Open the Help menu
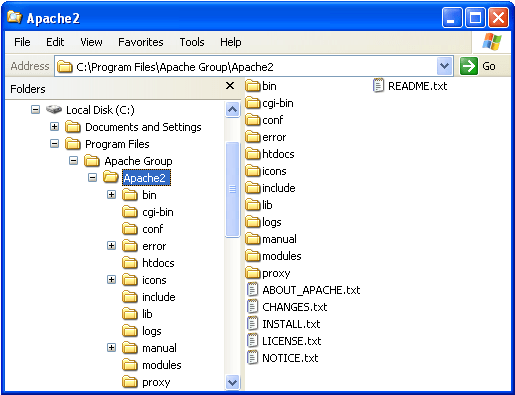Screen dimensions: 515x395 click(231, 42)
